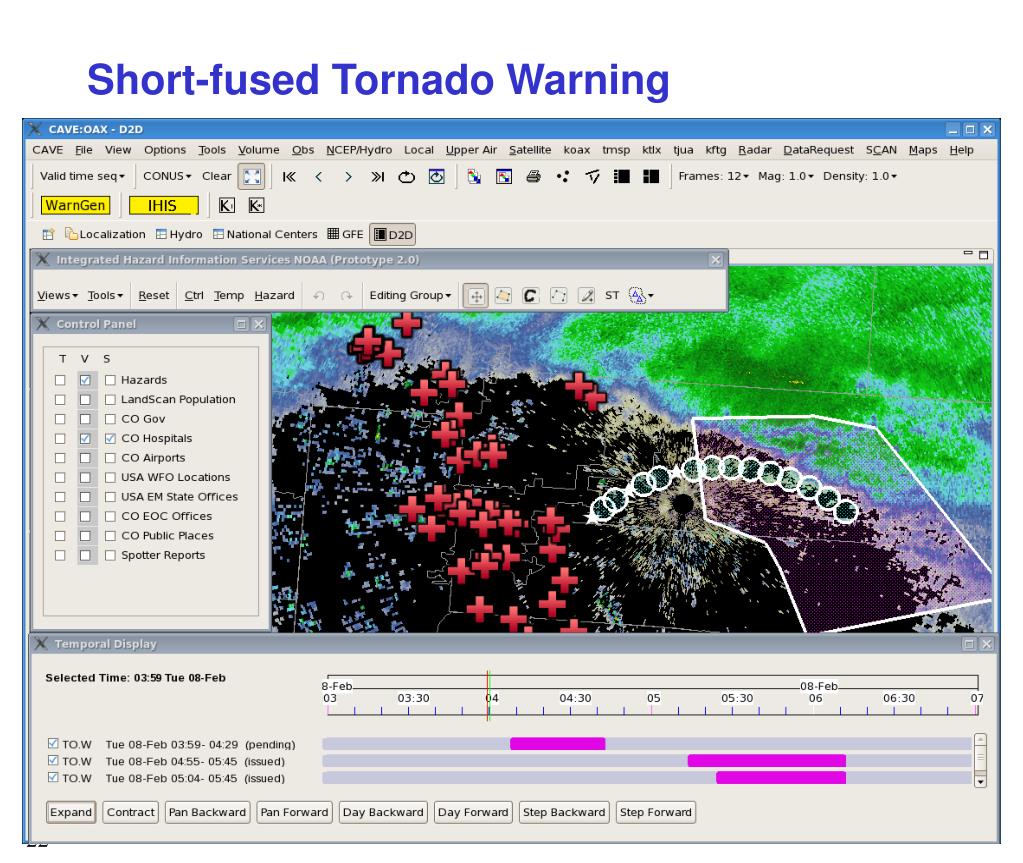Open the Frames count dropdown

click(x=718, y=177)
